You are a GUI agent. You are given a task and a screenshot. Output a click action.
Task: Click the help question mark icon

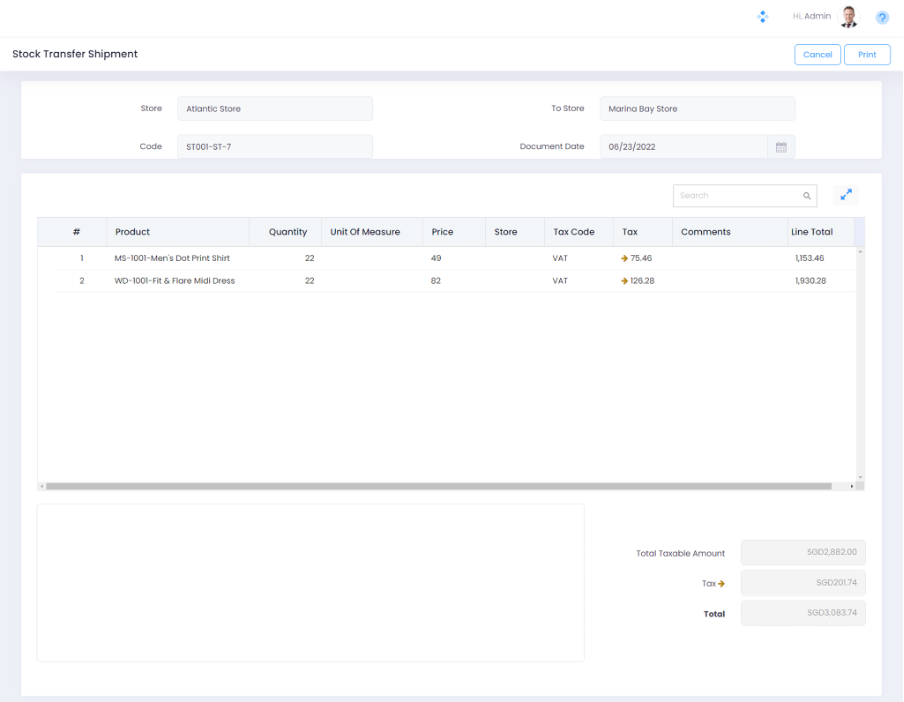[882, 18]
